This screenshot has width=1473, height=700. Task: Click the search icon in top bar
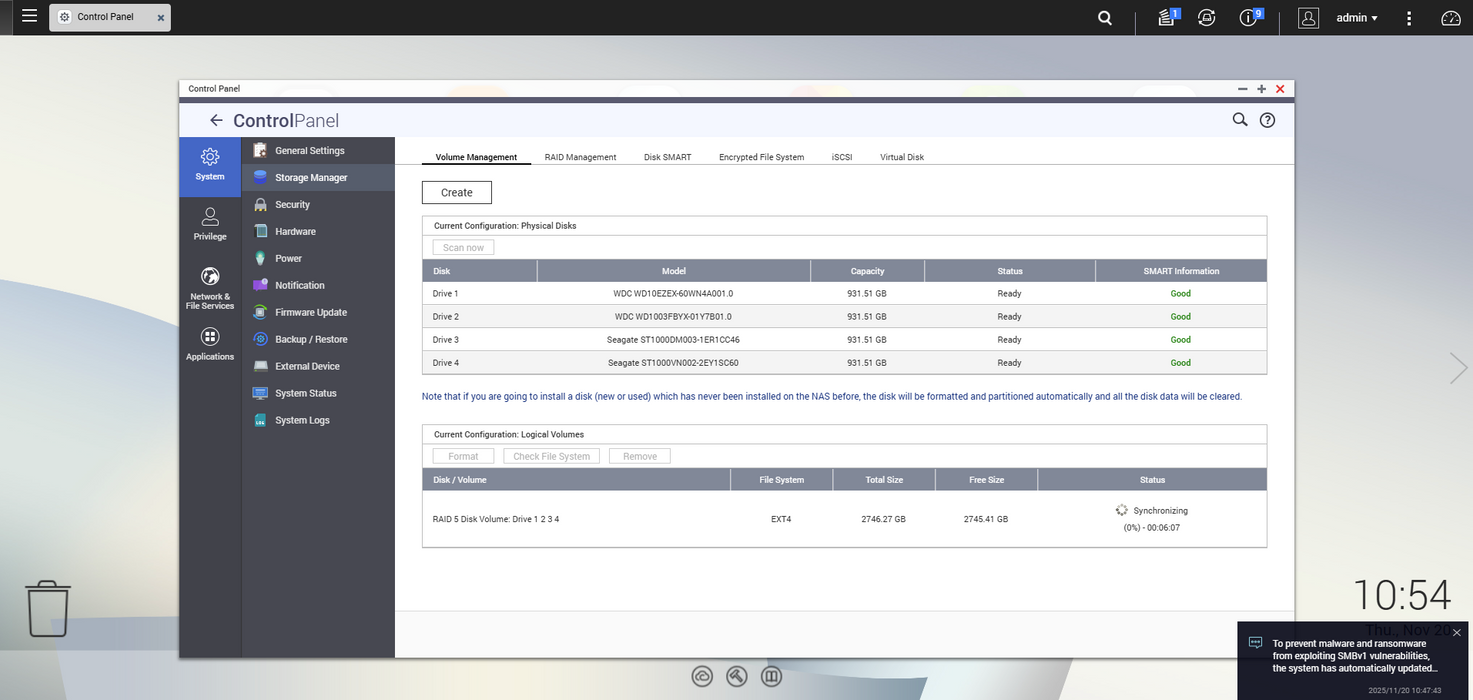(x=1105, y=18)
